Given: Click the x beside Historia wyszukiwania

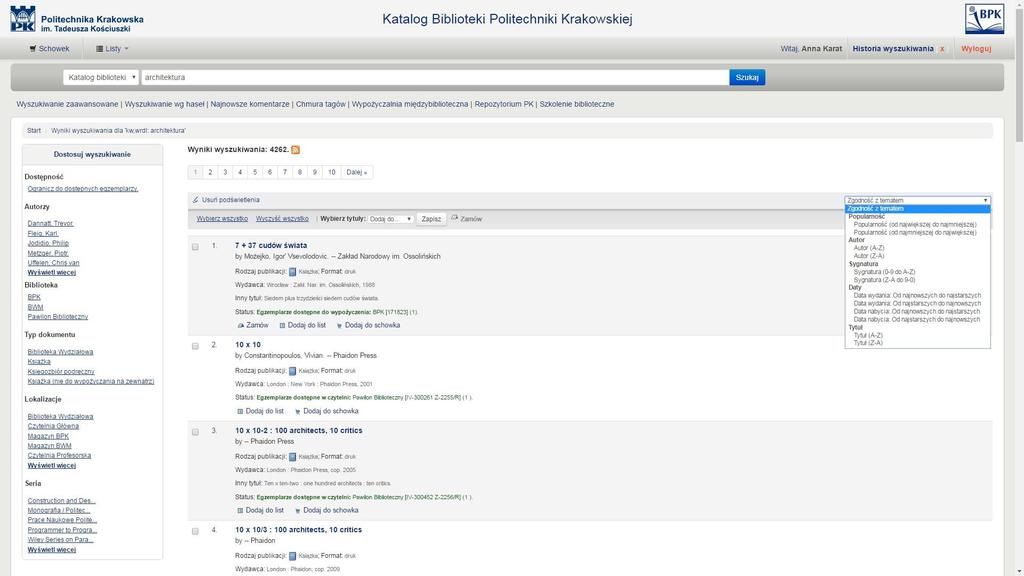Looking at the screenshot, I should point(942,49).
